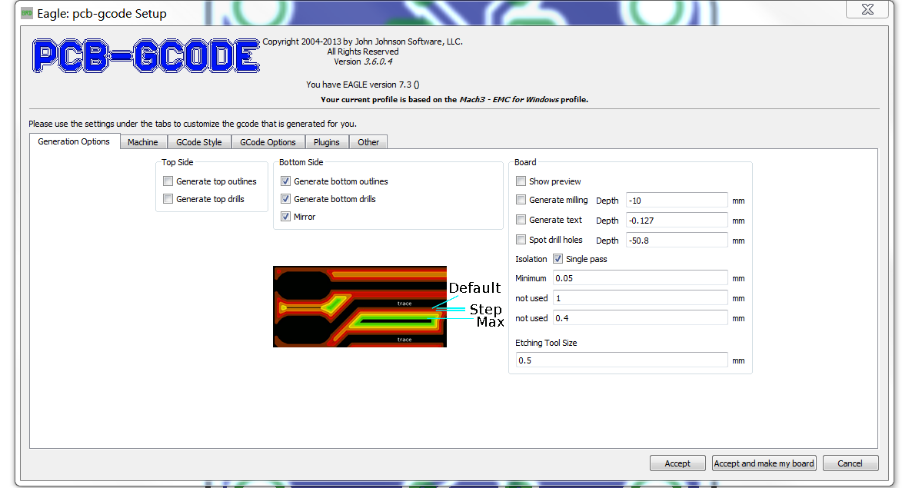This screenshot has width=902, height=488.
Task: Click the current profile Mach3 notice text
Action: [454, 100]
